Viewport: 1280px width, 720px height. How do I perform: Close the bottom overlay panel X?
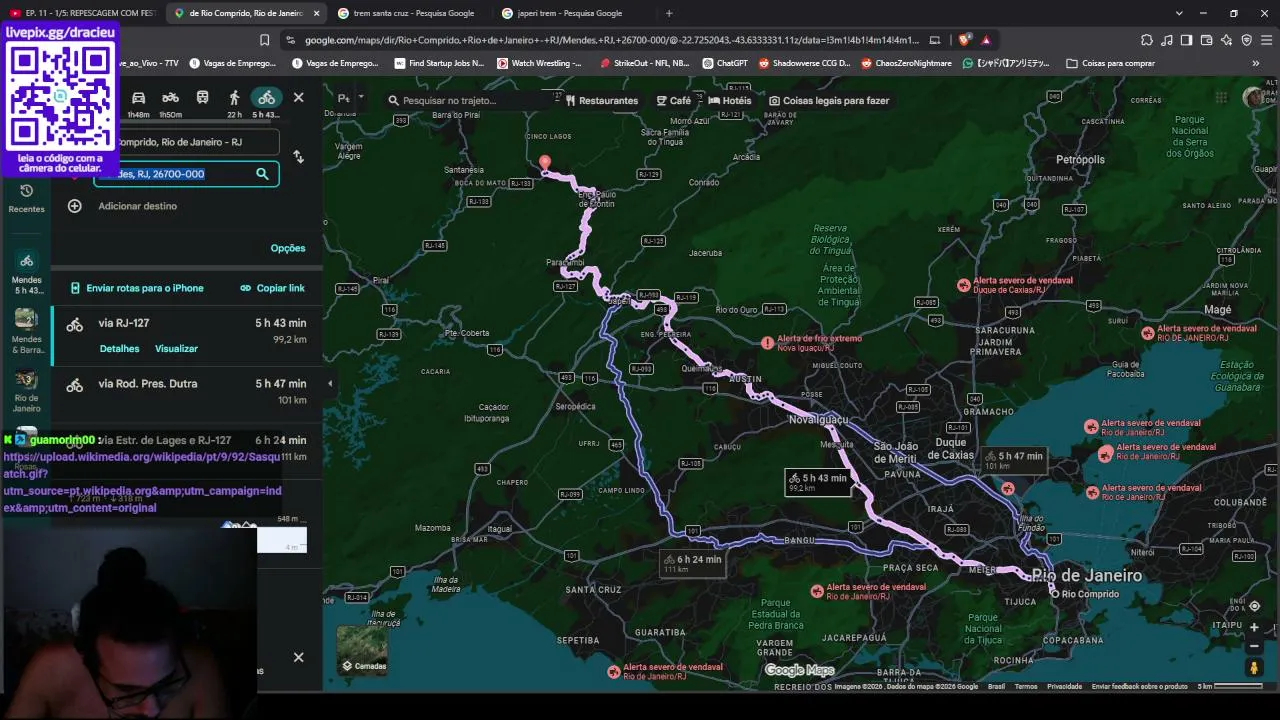[298, 657]
